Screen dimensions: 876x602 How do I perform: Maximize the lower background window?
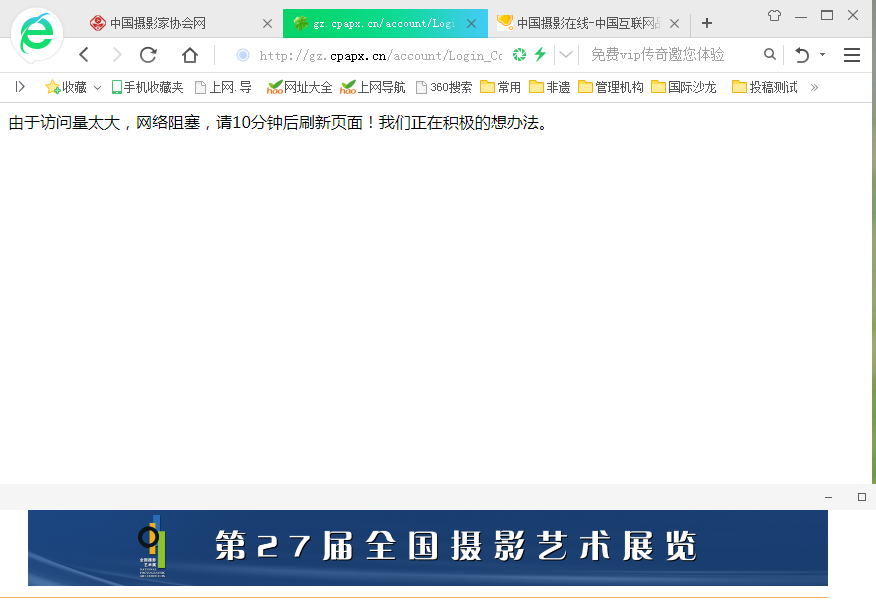click(x=862, y=497)
